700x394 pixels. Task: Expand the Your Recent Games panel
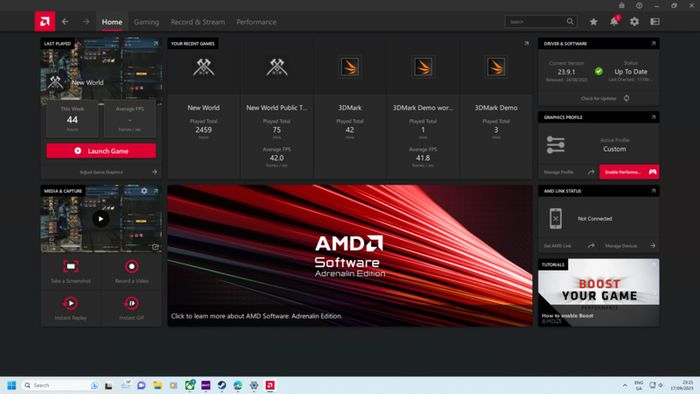[526, 43]
